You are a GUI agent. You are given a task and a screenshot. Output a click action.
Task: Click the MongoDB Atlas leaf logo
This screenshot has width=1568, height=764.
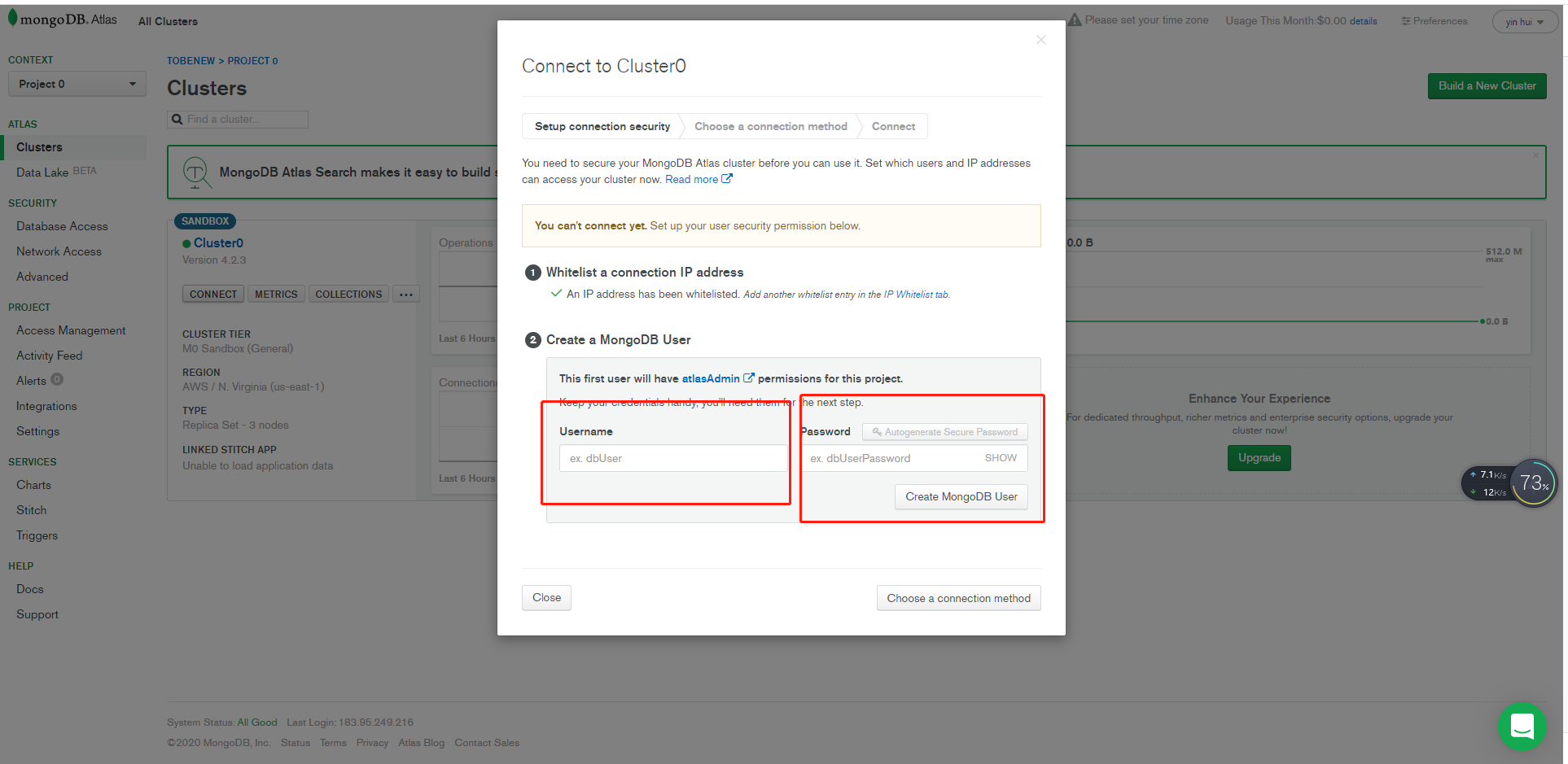pos(12,18)
